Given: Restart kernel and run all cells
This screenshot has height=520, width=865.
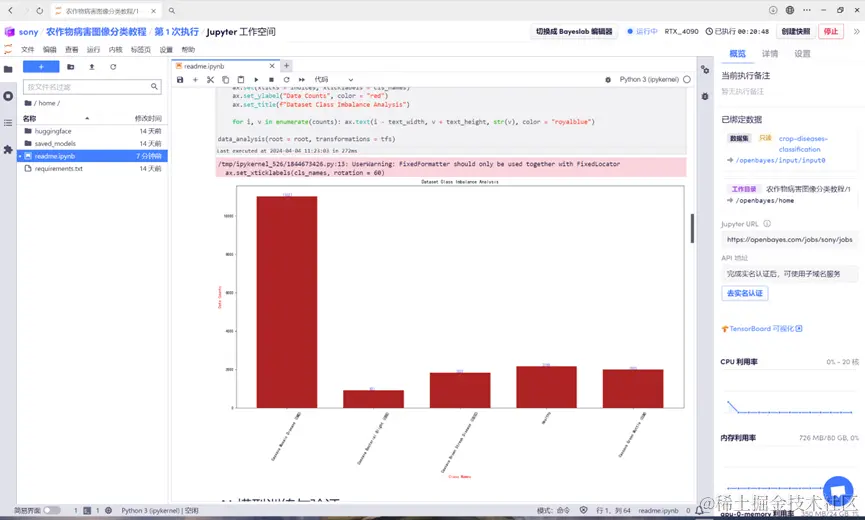Looking at the screenshot, I should (302, 80).
